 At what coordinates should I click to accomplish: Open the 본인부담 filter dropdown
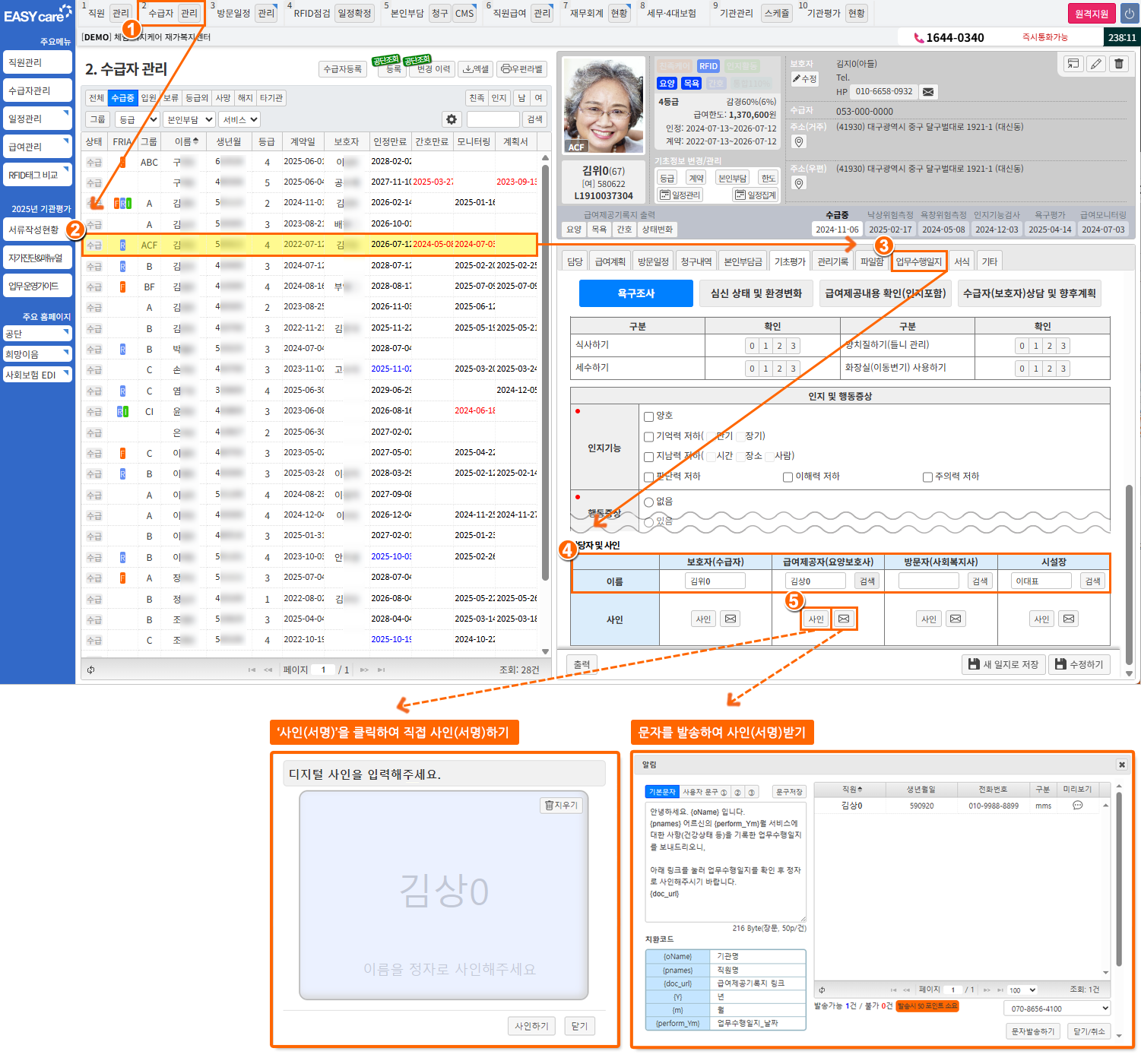[x=189, y=119]
